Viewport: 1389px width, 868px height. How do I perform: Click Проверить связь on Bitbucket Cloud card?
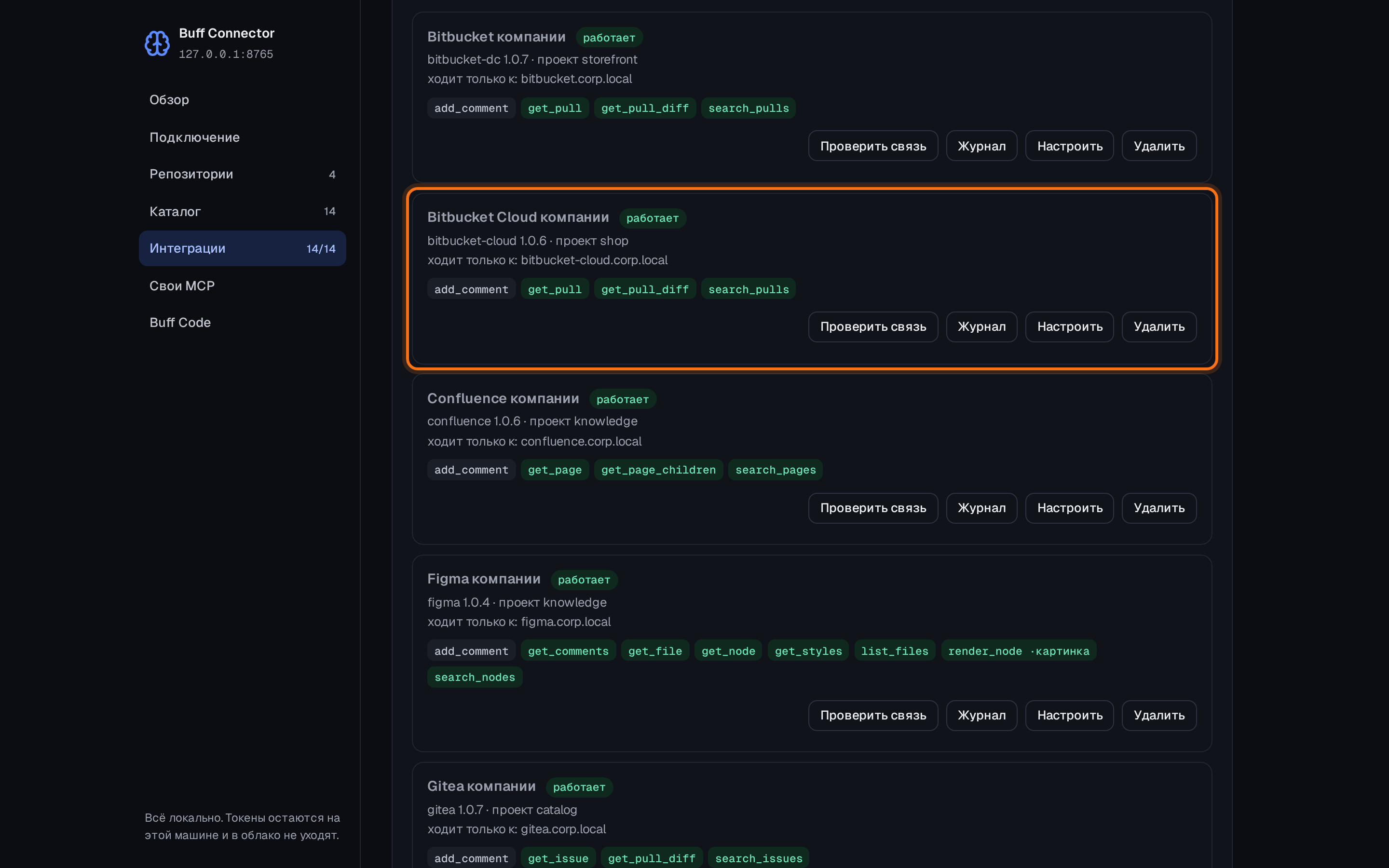coord(873,326)
